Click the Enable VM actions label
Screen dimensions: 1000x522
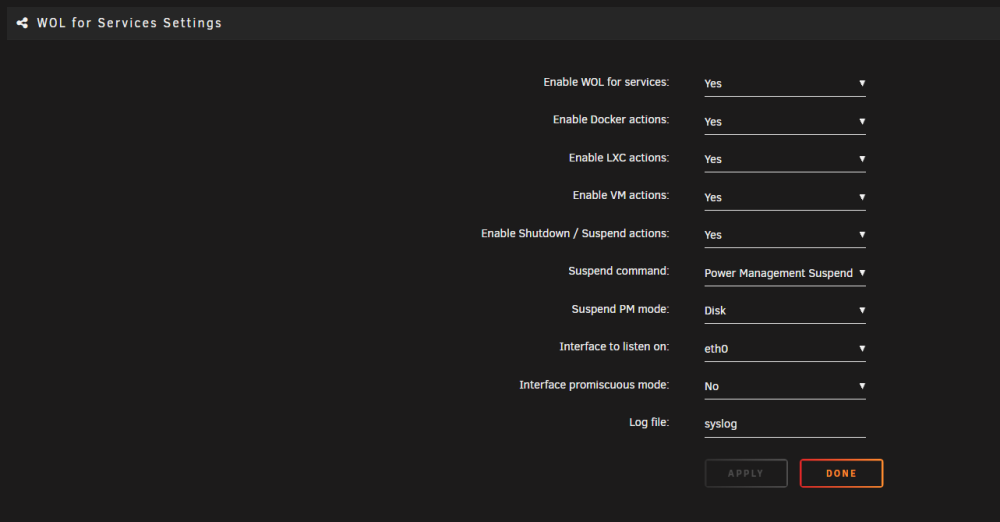(x=621, y=195)
